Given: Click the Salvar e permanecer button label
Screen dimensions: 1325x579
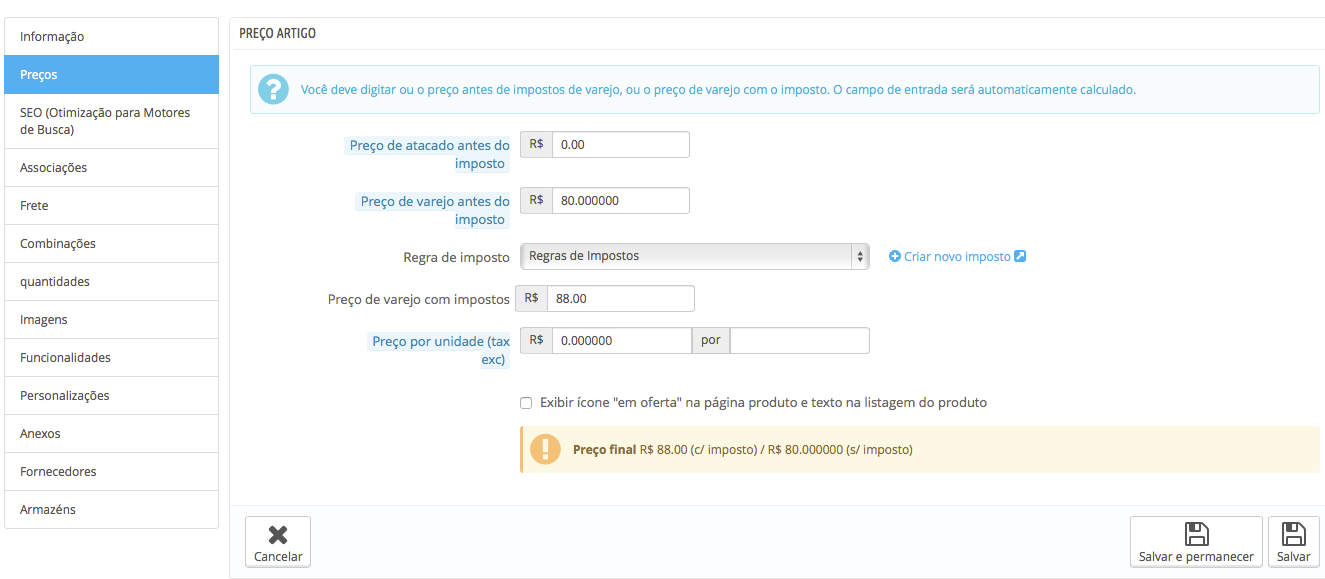Looking at the screenshot, I should click(x=1196, y=557).
